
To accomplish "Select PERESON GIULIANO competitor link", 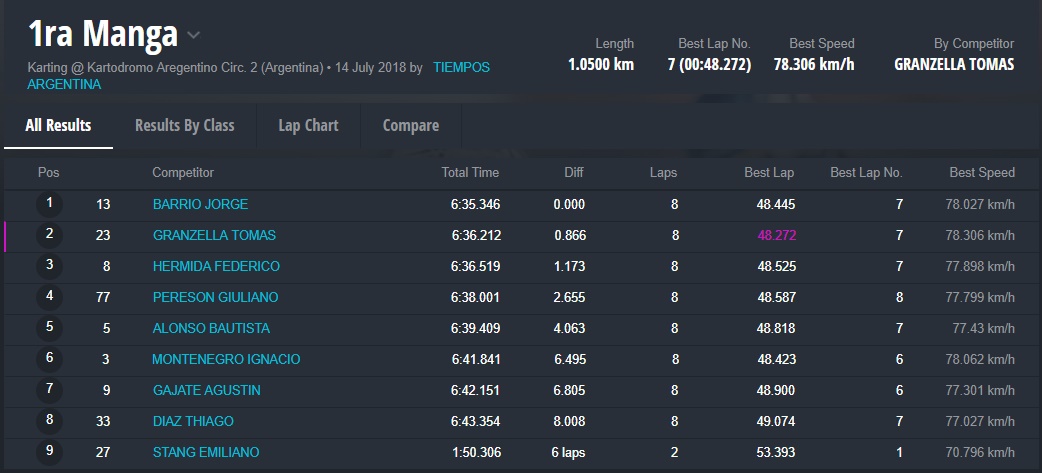I will click(x=215, y=297).
